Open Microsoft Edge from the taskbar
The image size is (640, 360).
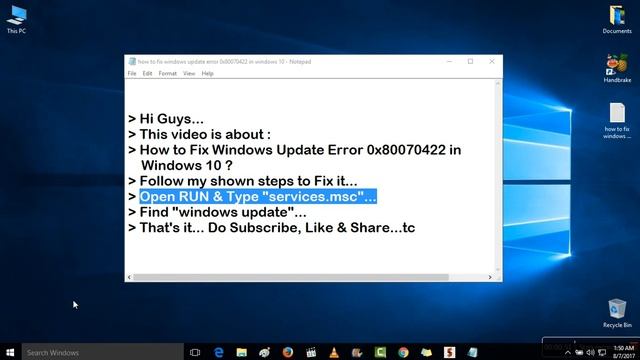(x=219, y=352)
